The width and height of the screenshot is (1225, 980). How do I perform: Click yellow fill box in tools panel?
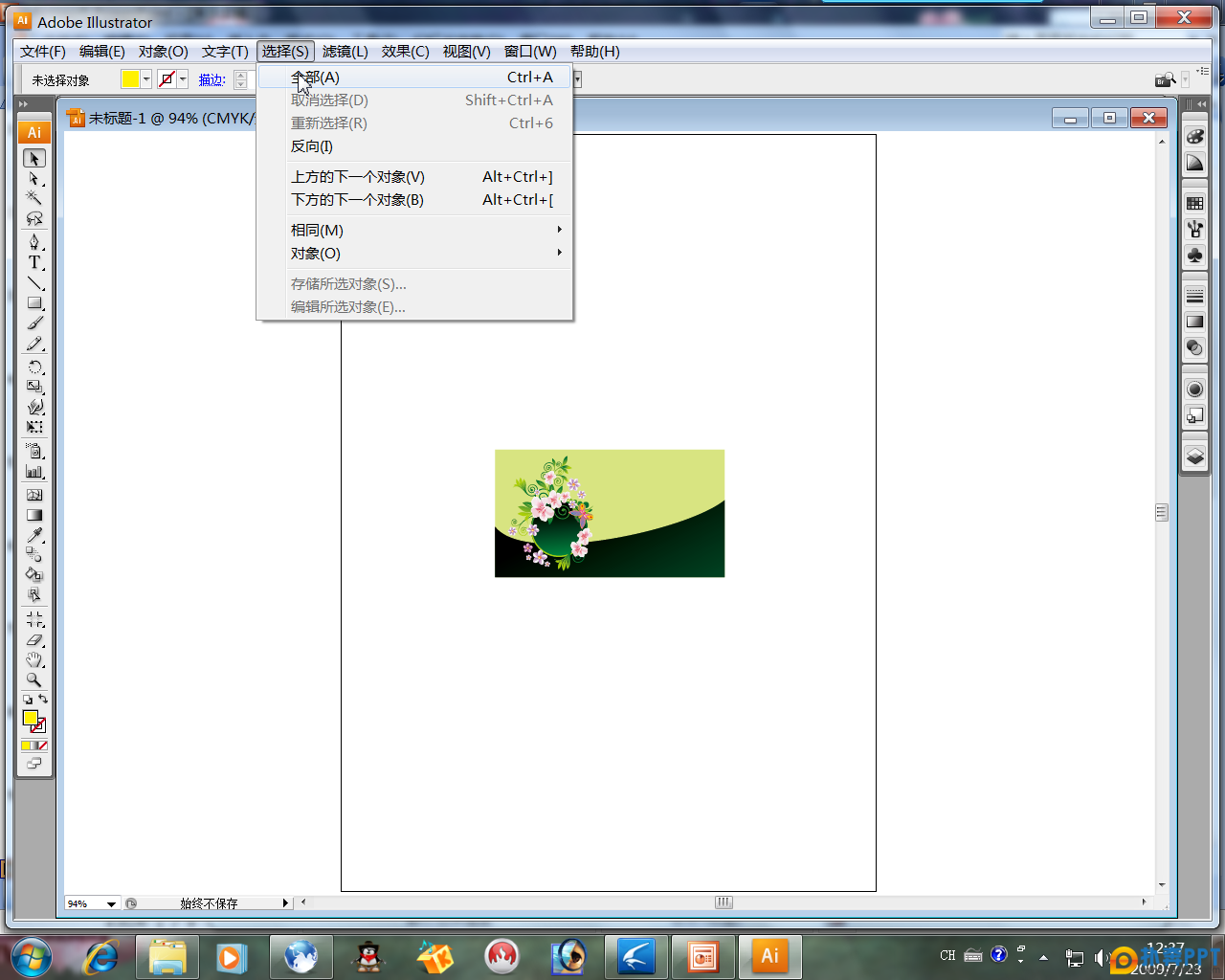point(30,718)
